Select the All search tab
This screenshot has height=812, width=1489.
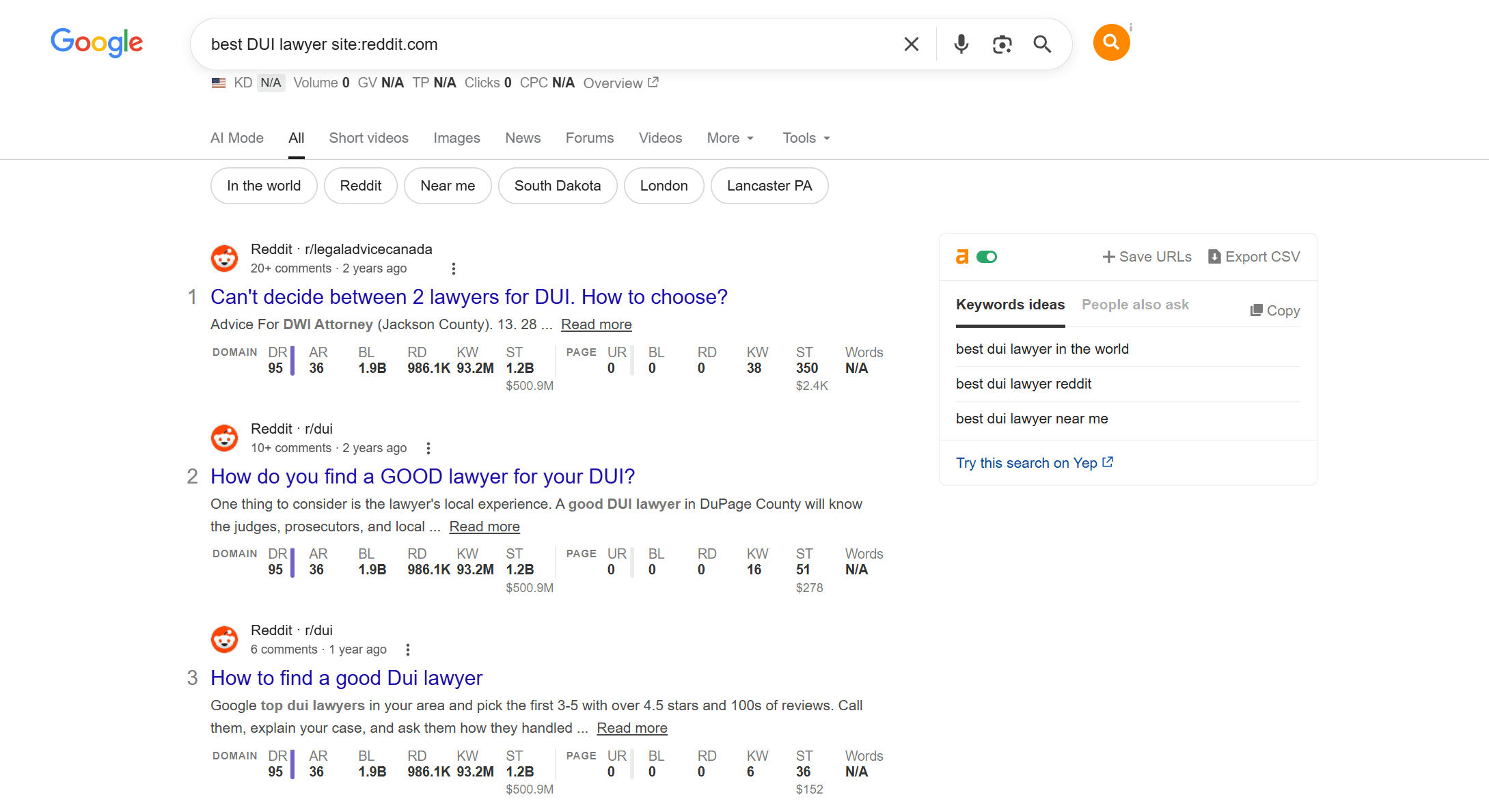point(297,138)
